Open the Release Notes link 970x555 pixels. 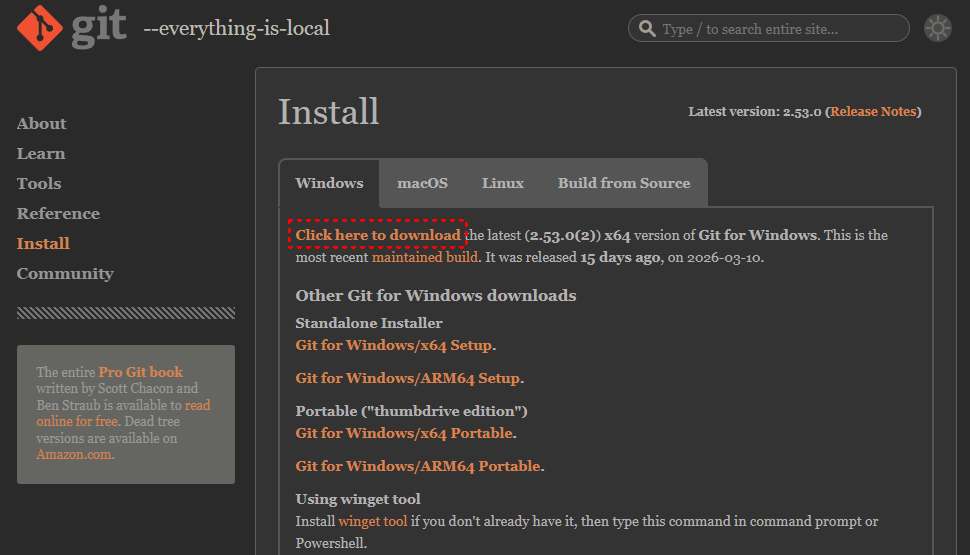pos(873,112)
